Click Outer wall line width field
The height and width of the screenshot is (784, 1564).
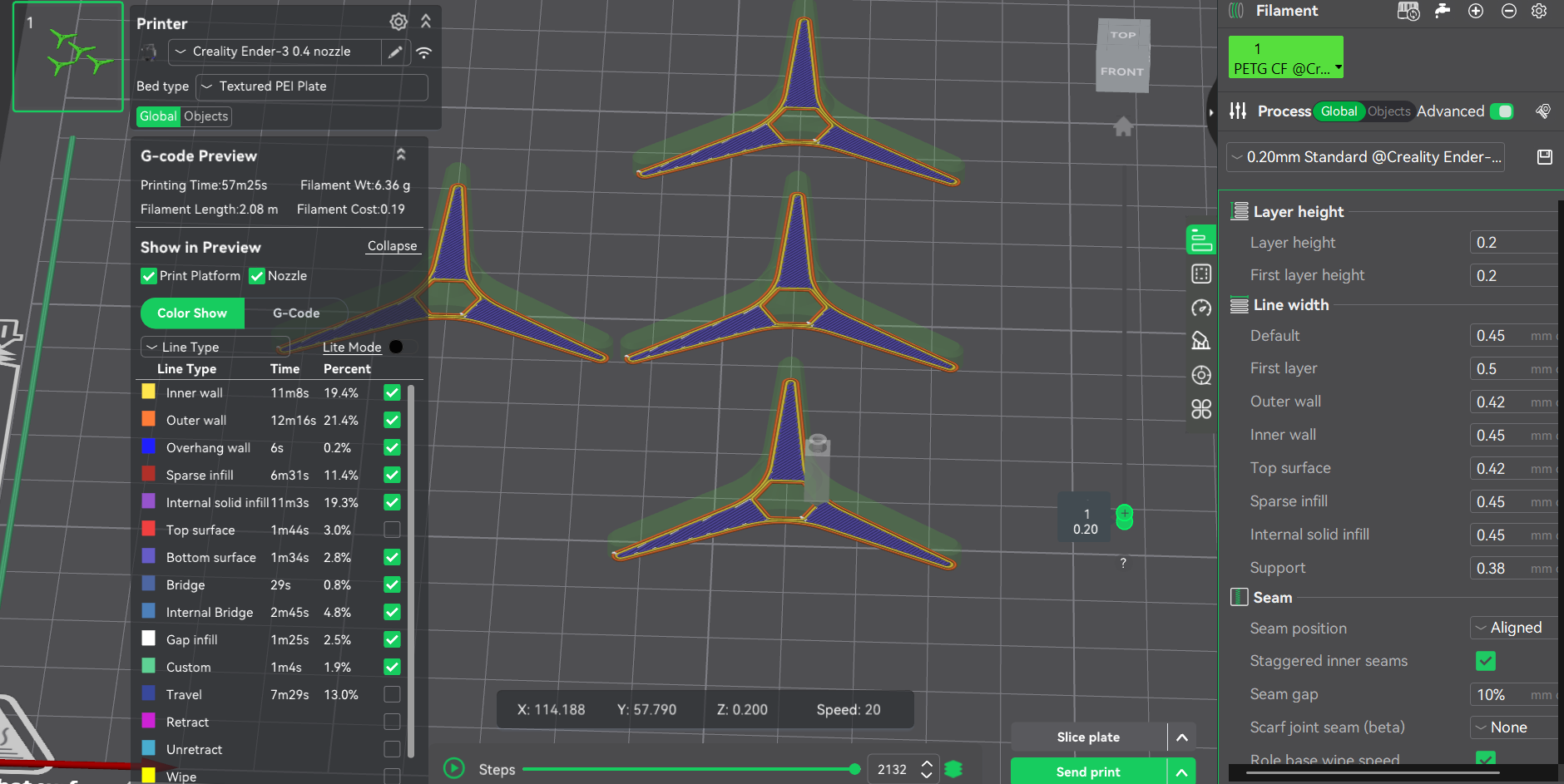click(1513, 402)
